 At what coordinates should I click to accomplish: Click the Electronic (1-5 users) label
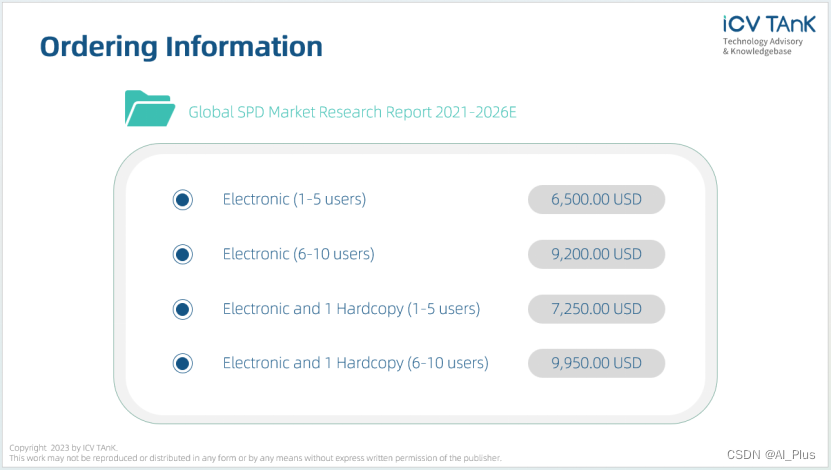point(294,199)
